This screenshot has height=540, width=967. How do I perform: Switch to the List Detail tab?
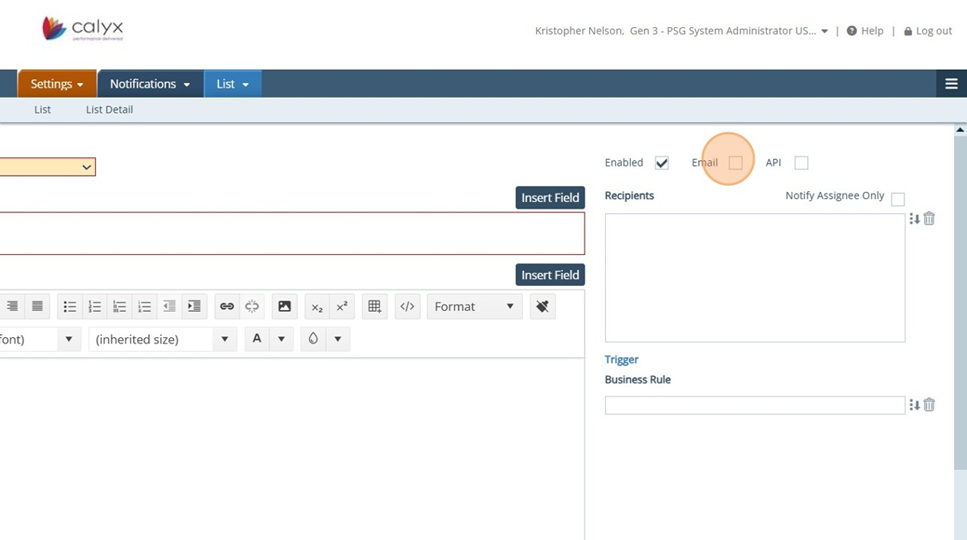(109, 110)
